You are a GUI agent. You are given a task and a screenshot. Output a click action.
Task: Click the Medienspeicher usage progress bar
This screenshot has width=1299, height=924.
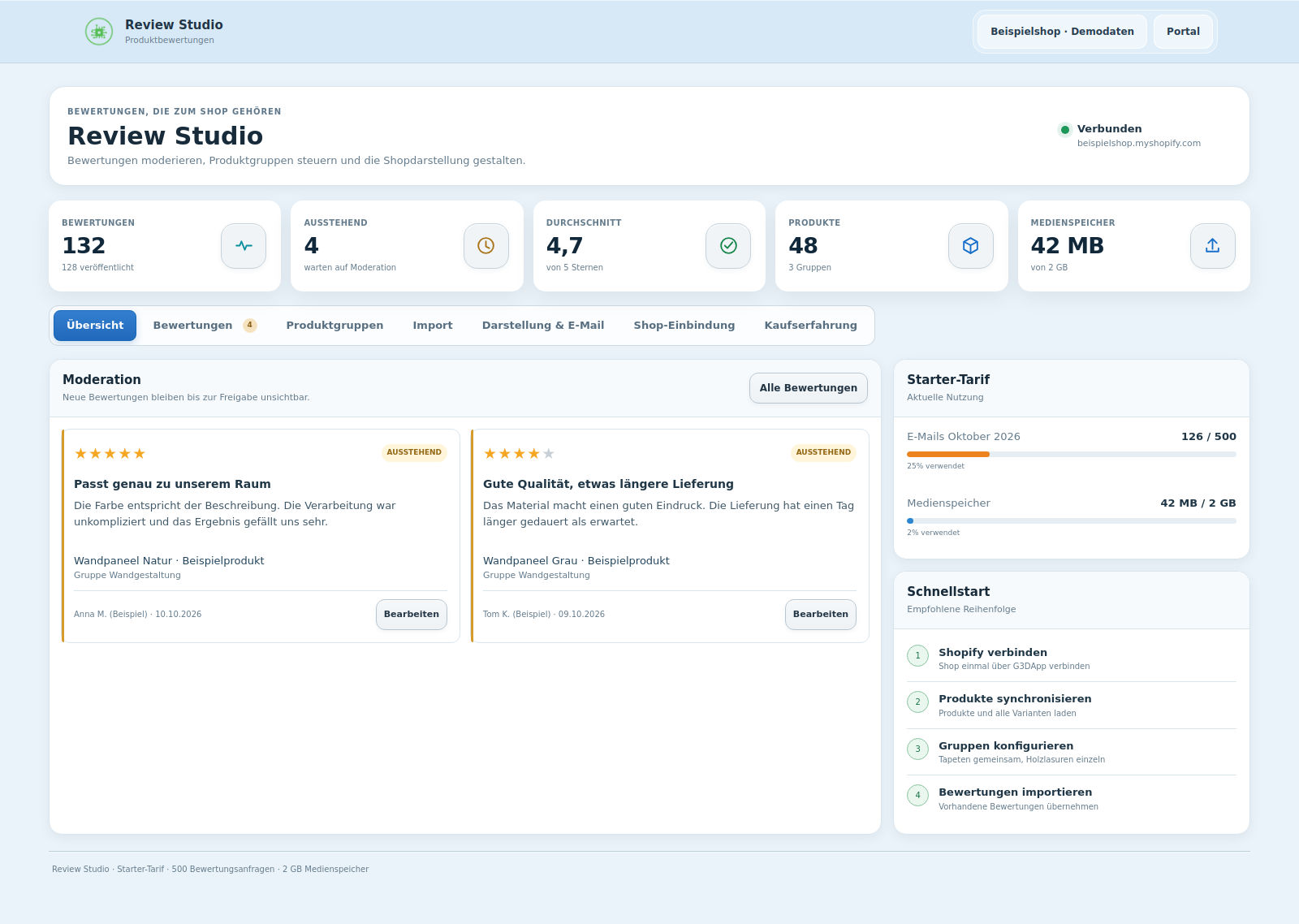pos(1072,520)
